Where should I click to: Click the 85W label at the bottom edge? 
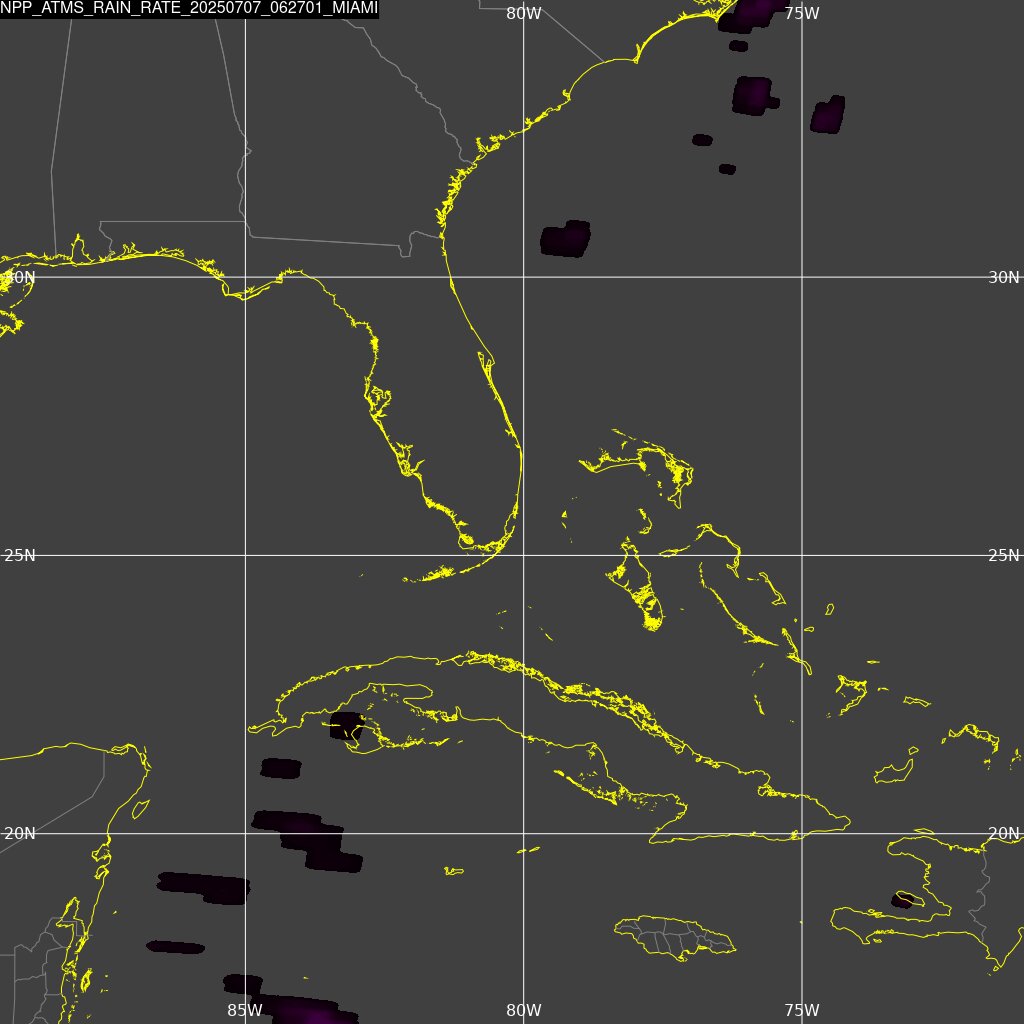point(245,1010)
